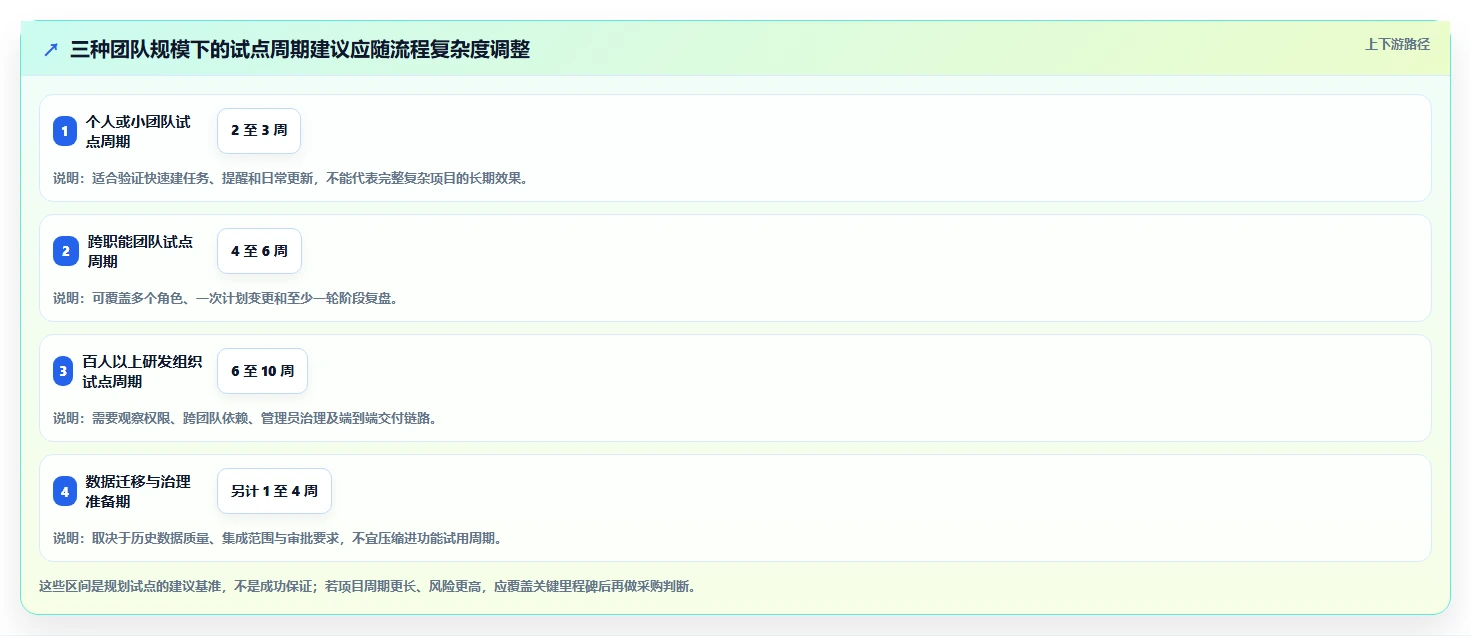Select the number 1 step badge
The image size is (1471, 636).
point(65,131)
